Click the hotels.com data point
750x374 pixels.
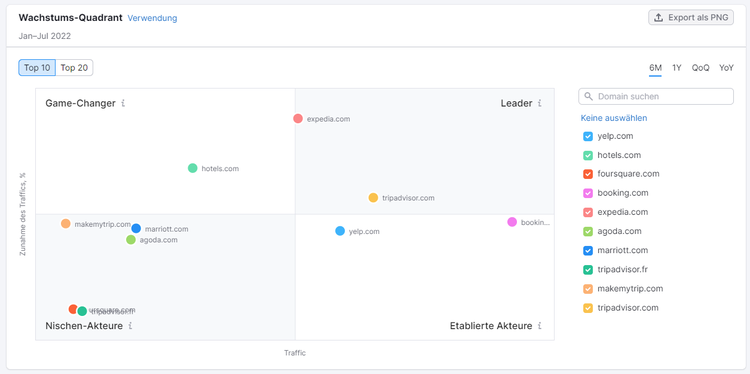point(193,168)
